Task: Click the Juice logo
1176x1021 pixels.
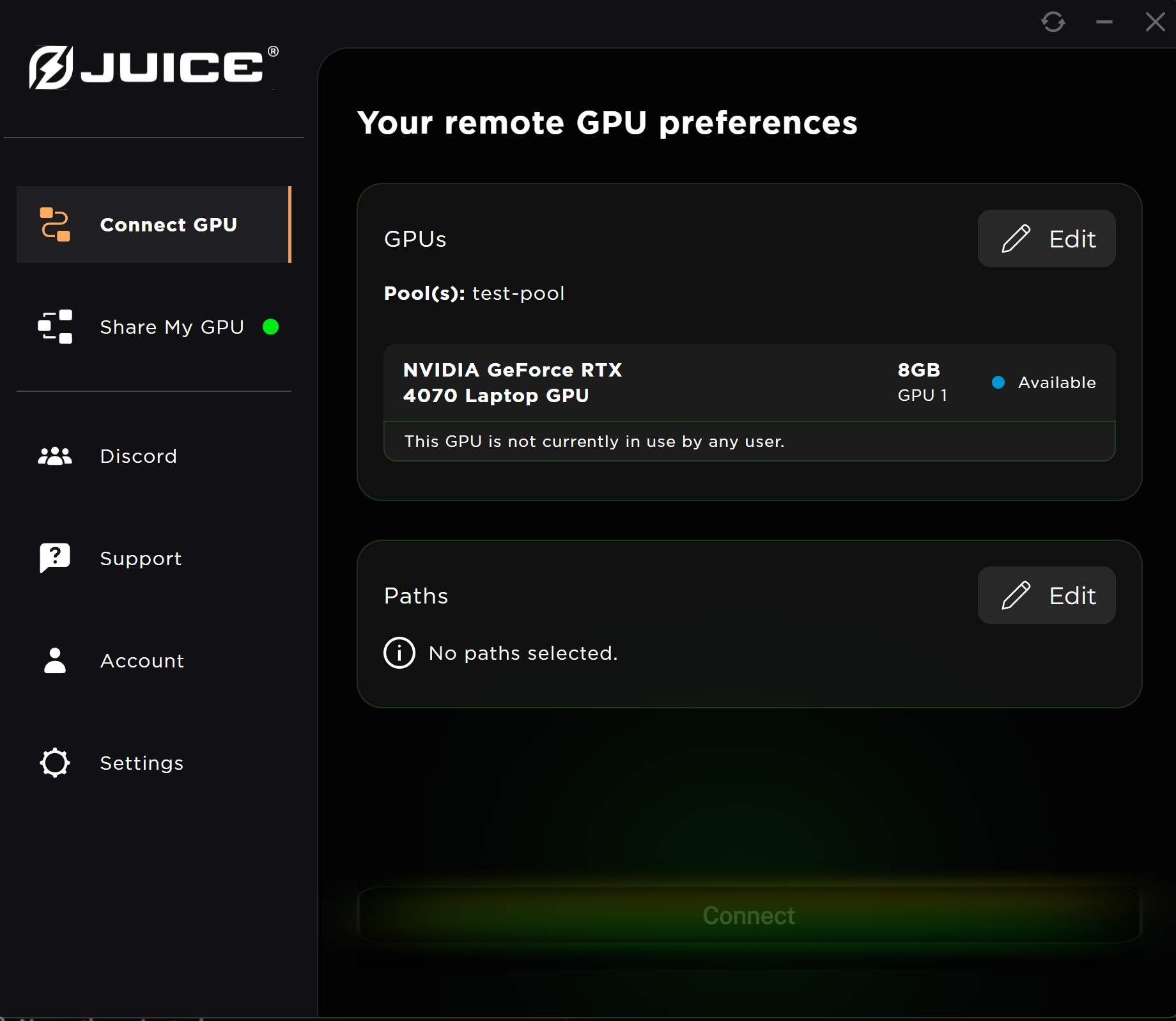Action: tap(153, 67)
